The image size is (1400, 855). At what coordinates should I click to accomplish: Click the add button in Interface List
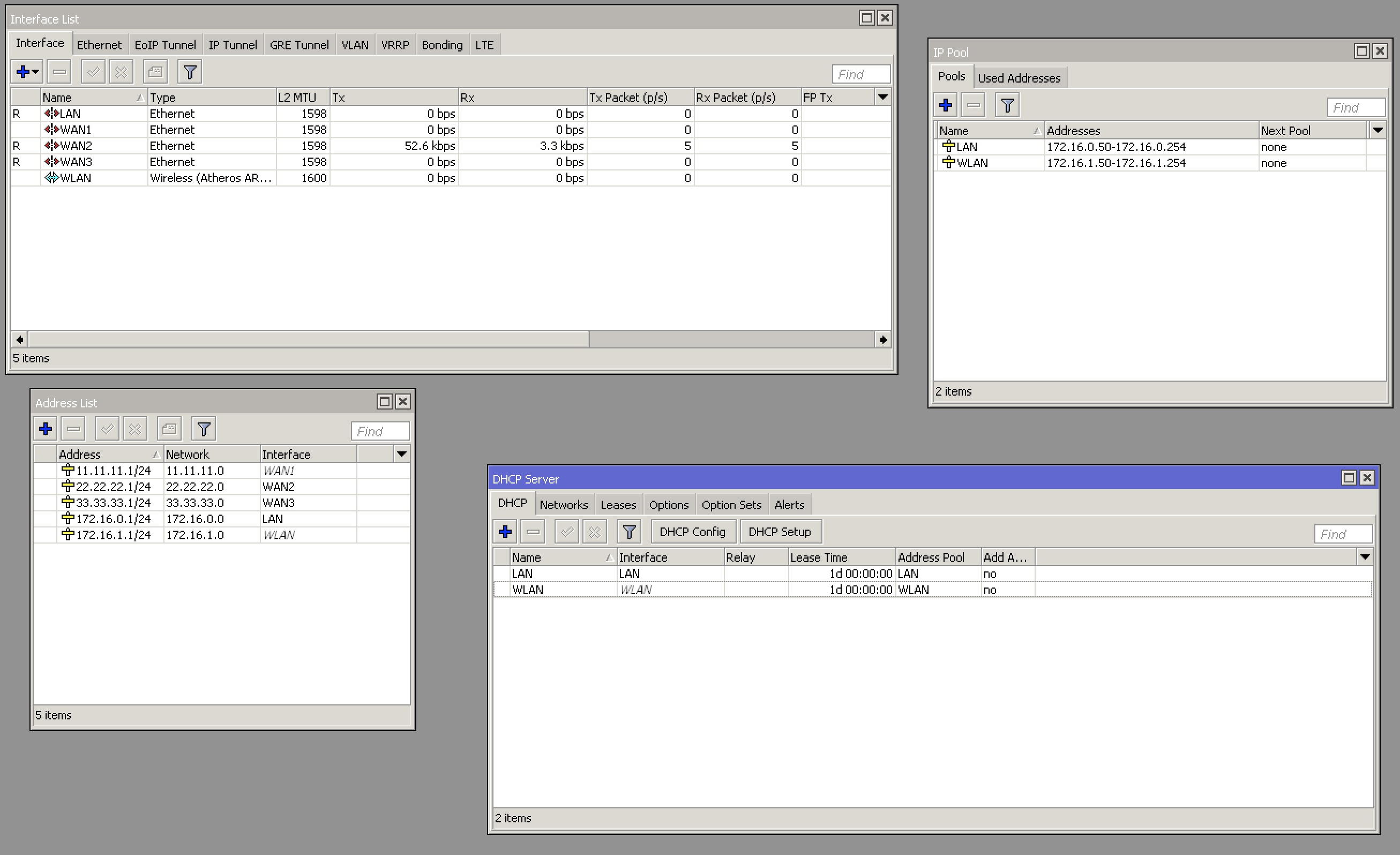[23, 72]
